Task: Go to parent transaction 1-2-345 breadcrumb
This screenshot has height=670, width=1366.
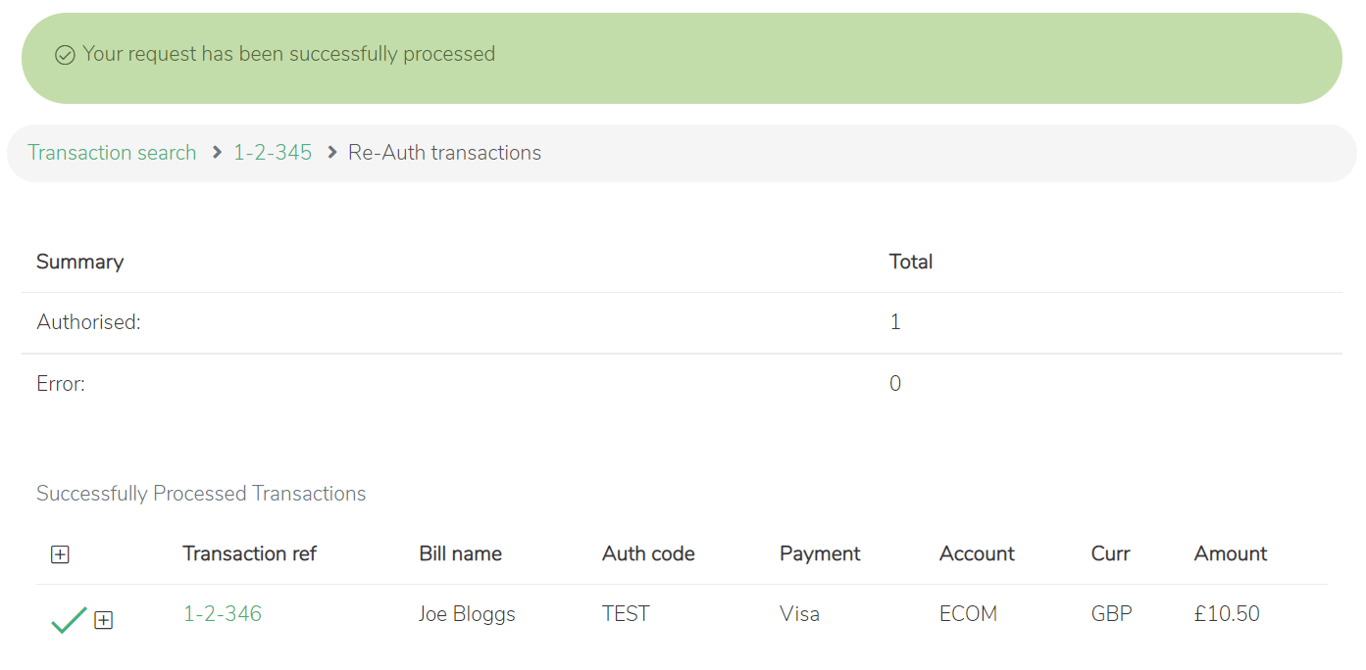Action: 273,153
